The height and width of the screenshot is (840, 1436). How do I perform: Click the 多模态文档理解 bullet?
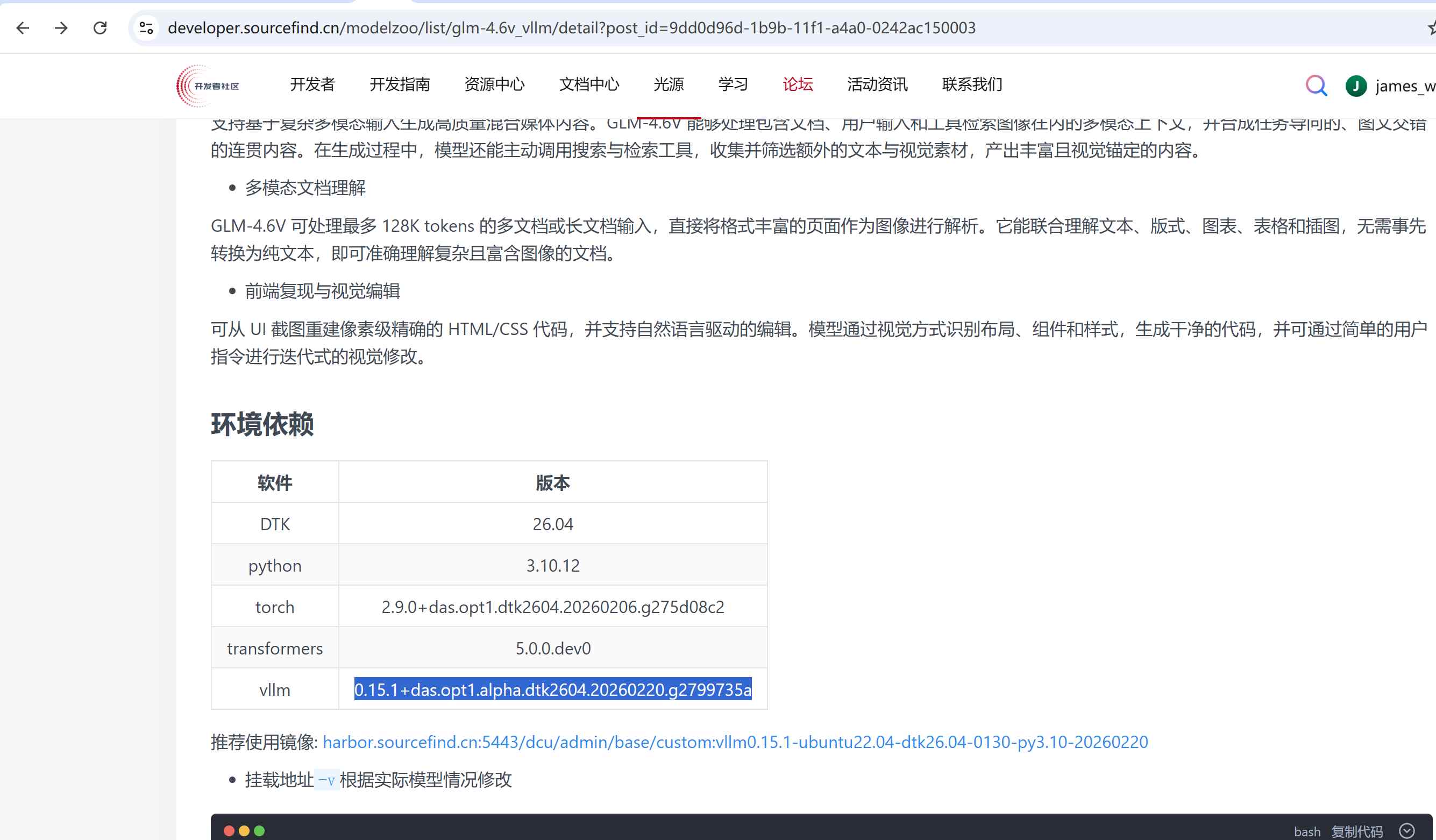click(305, 188)
